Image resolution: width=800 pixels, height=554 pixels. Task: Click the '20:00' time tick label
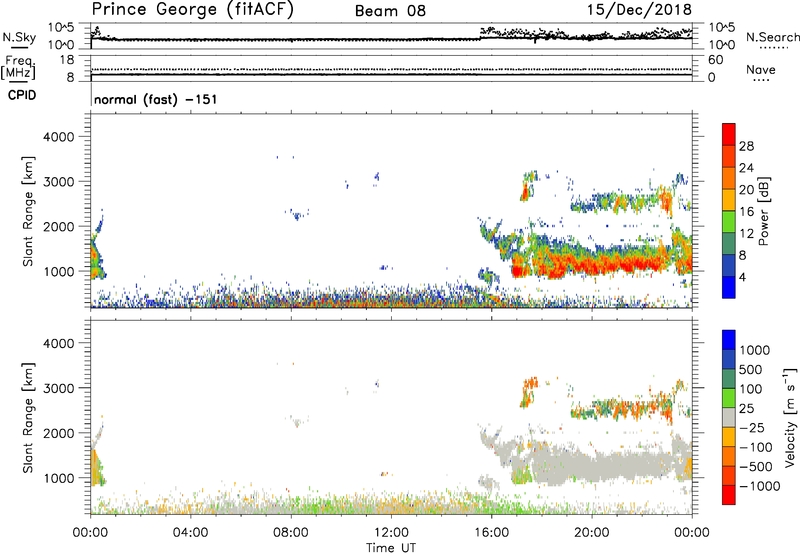coord(591,533)
